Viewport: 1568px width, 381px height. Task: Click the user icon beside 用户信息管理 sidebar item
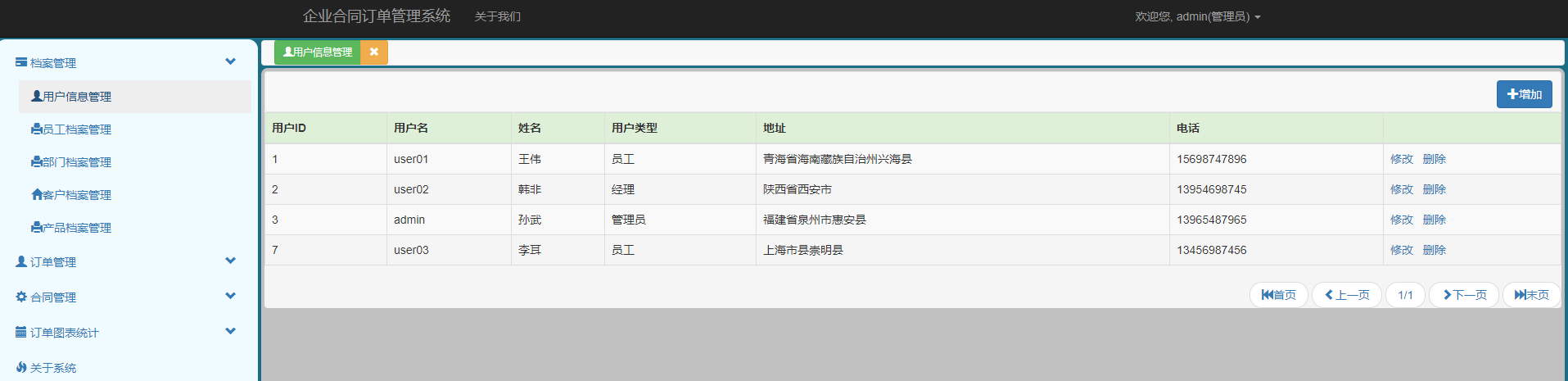coord(37,96)
